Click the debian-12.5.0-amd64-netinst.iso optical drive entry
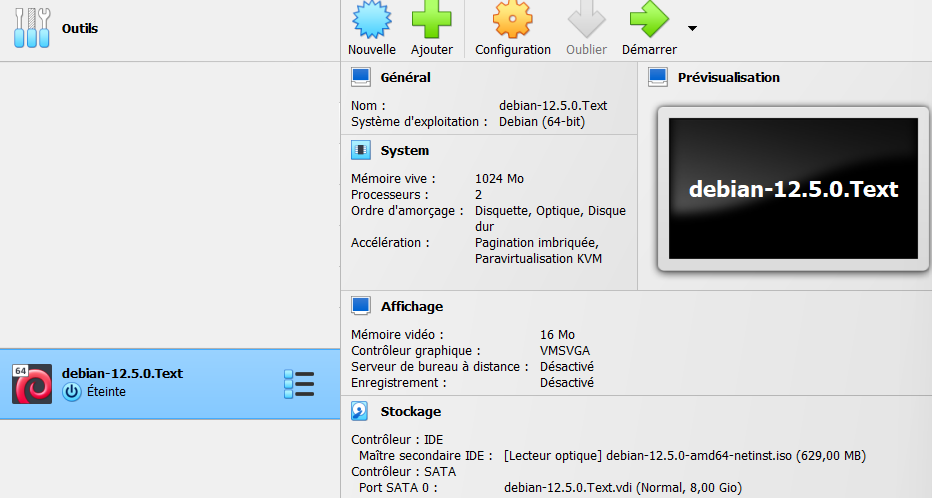The image size is (932, 498). [x=685, y=456]
